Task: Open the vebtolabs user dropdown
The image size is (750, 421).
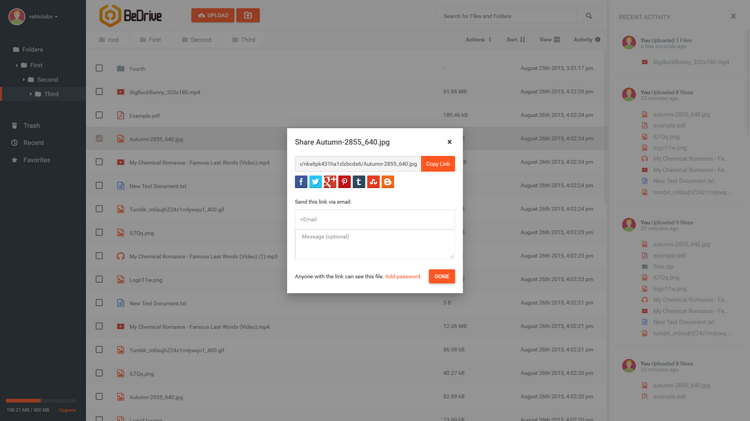Action: pyautogui.click(x=43, y=16)
